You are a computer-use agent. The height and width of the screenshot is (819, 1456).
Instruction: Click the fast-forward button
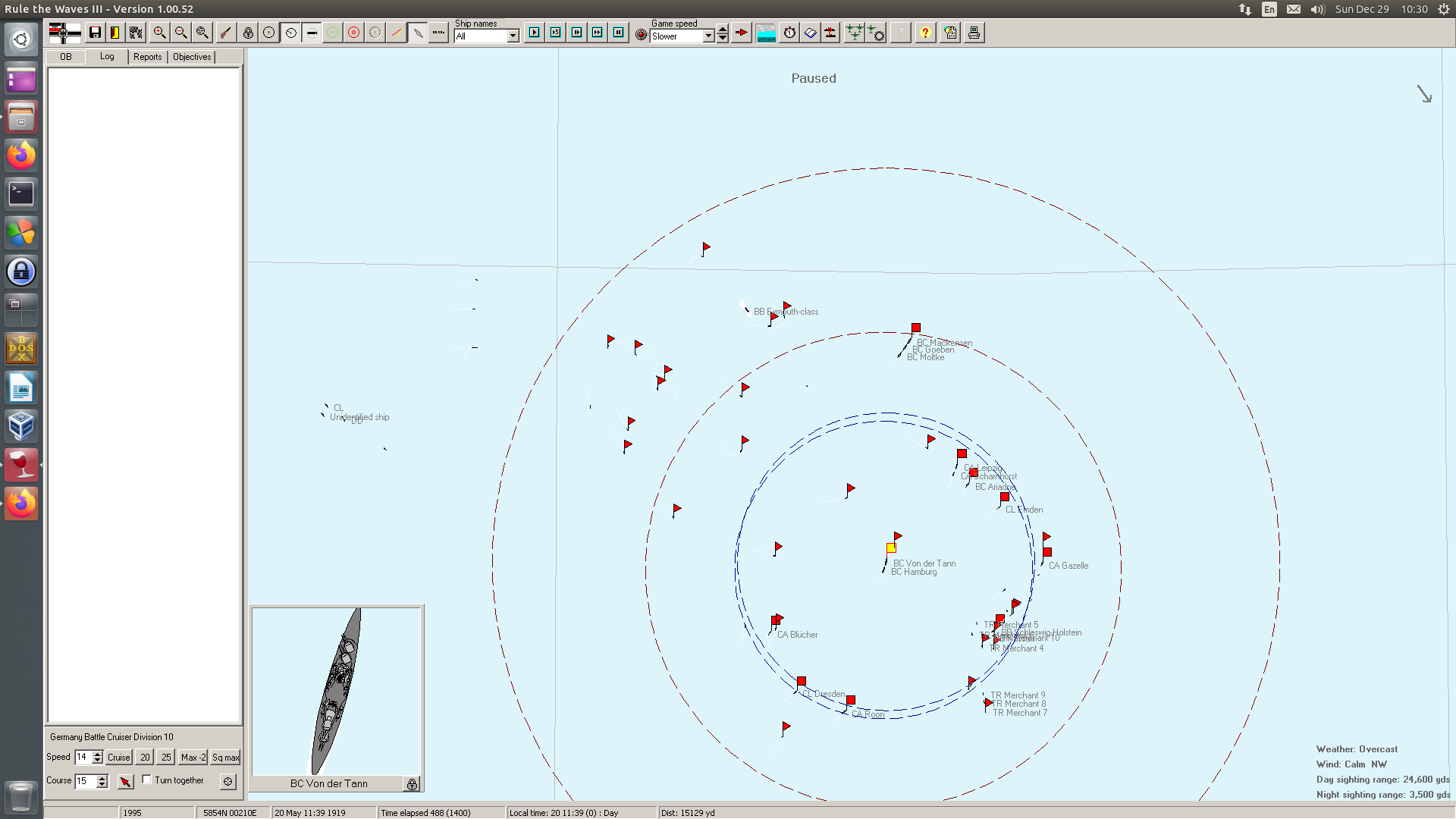(598, 33)
